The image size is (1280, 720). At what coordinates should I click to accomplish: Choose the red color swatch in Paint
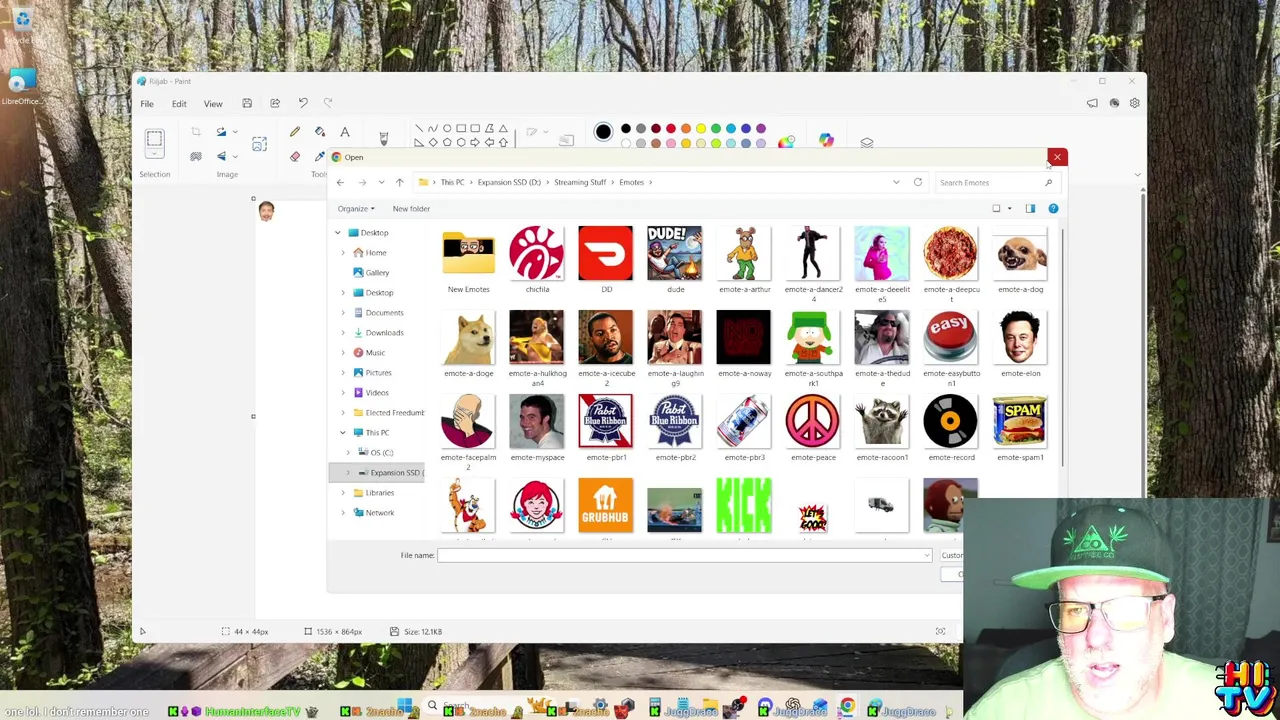click(671, 128)
